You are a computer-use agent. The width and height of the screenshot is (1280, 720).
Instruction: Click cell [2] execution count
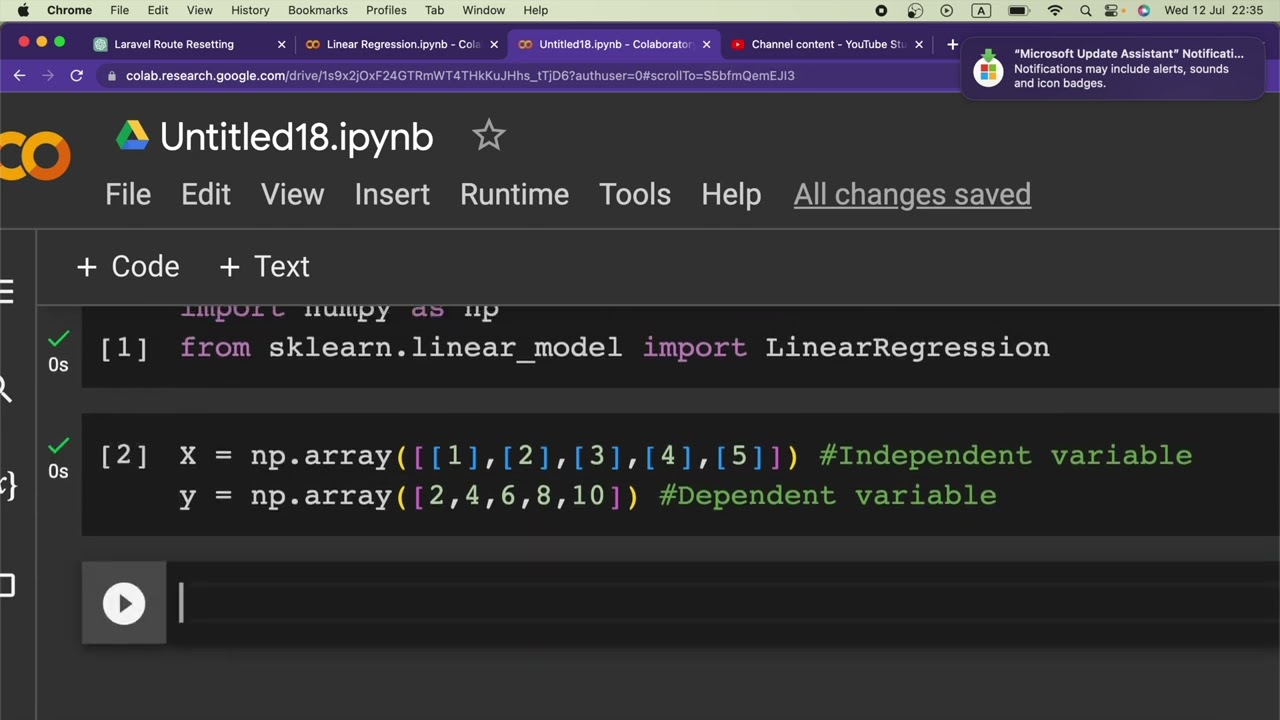pos(124,456)
